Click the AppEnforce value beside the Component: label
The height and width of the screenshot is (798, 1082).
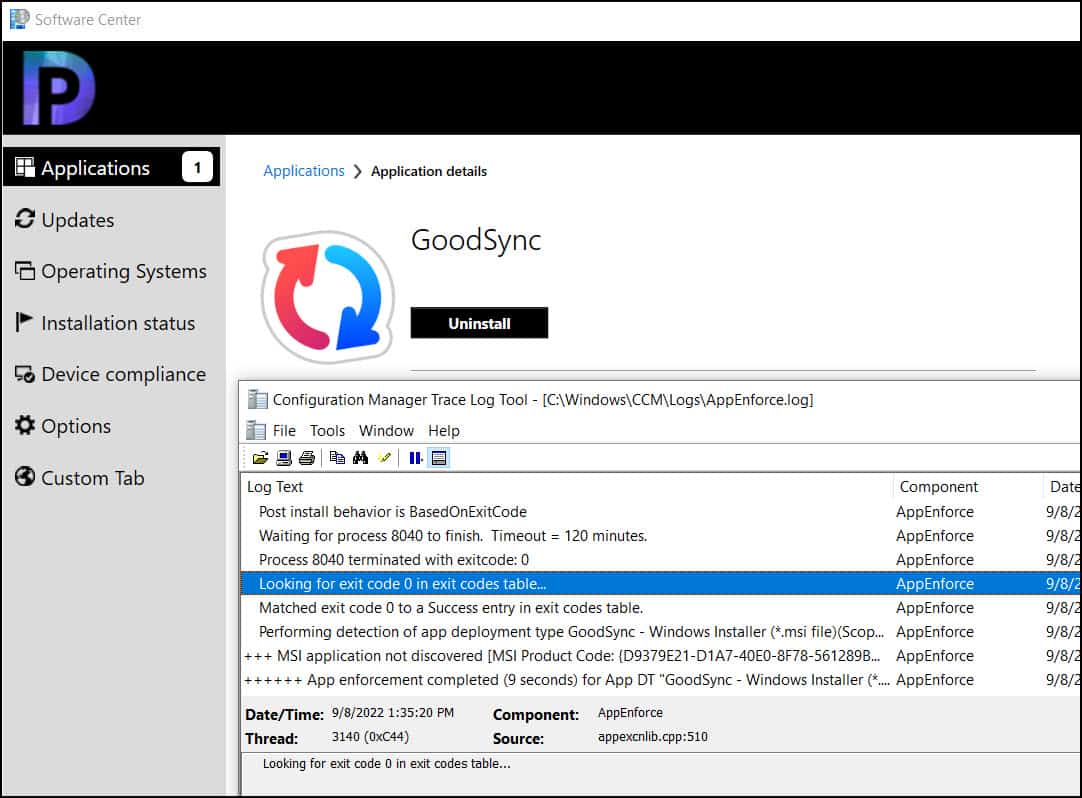630,712
